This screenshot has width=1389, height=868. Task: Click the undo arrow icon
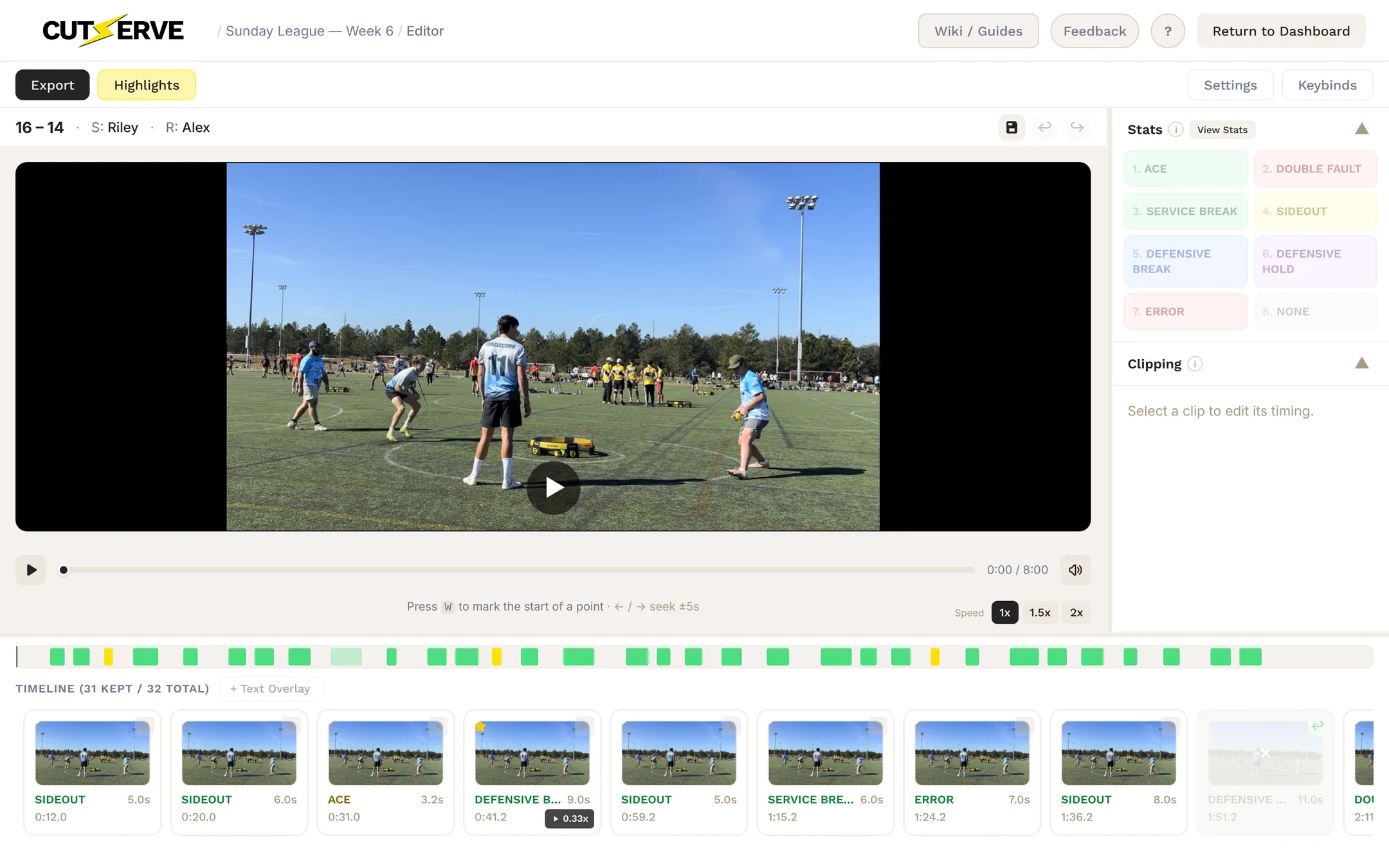[1045, 127]
